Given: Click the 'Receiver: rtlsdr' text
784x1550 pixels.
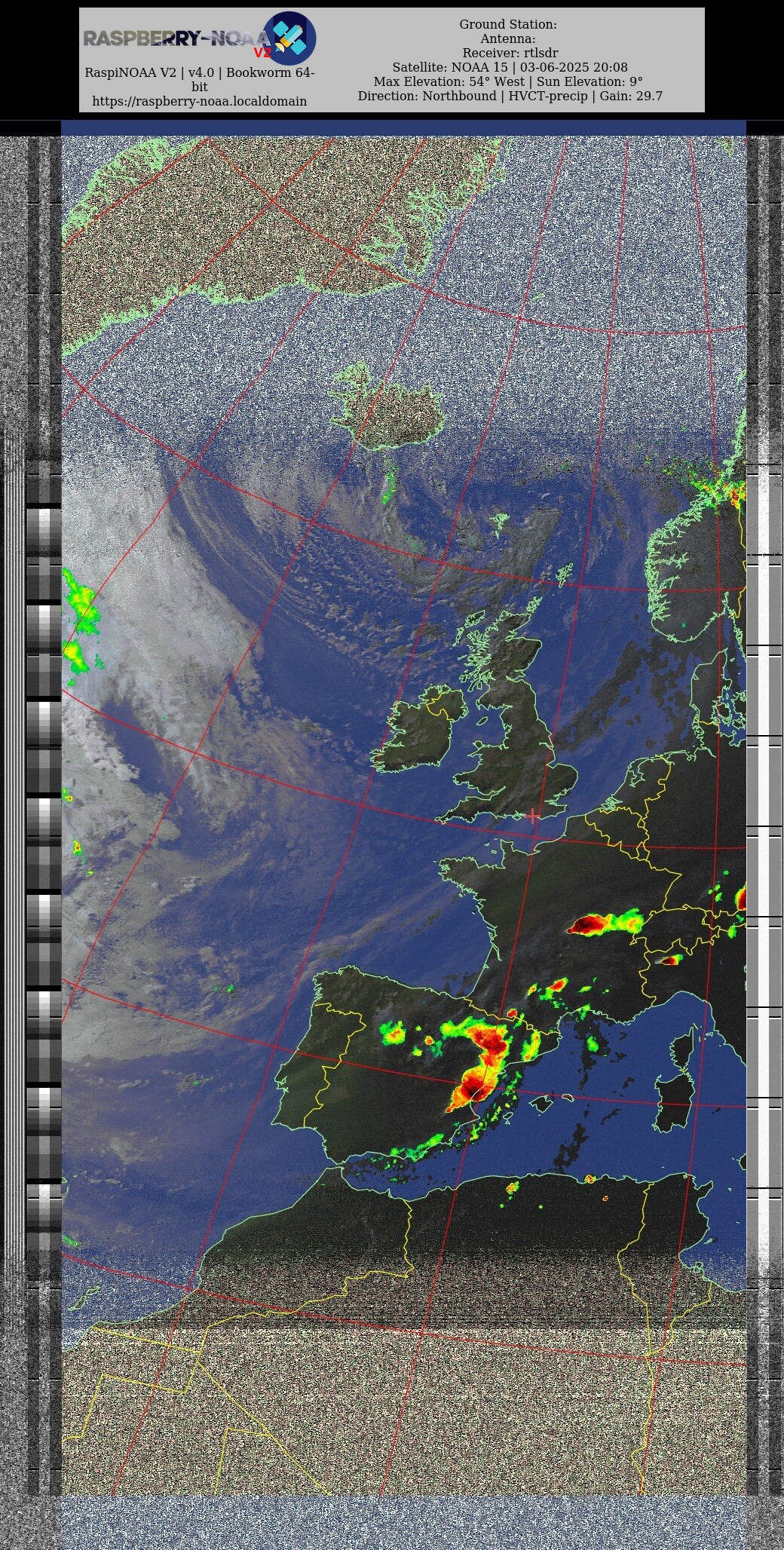Looking at the screenshot, I should pyautogui.click(x=510, y=53).
